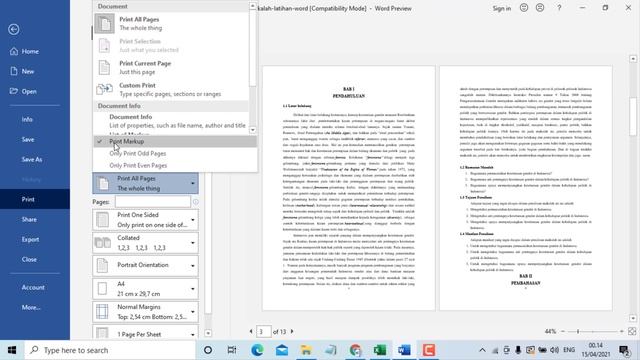The width and height of the screenshot is (640, 360).
Task: Expand the Print All Pages dropdown
Action: tap(146, 183)
